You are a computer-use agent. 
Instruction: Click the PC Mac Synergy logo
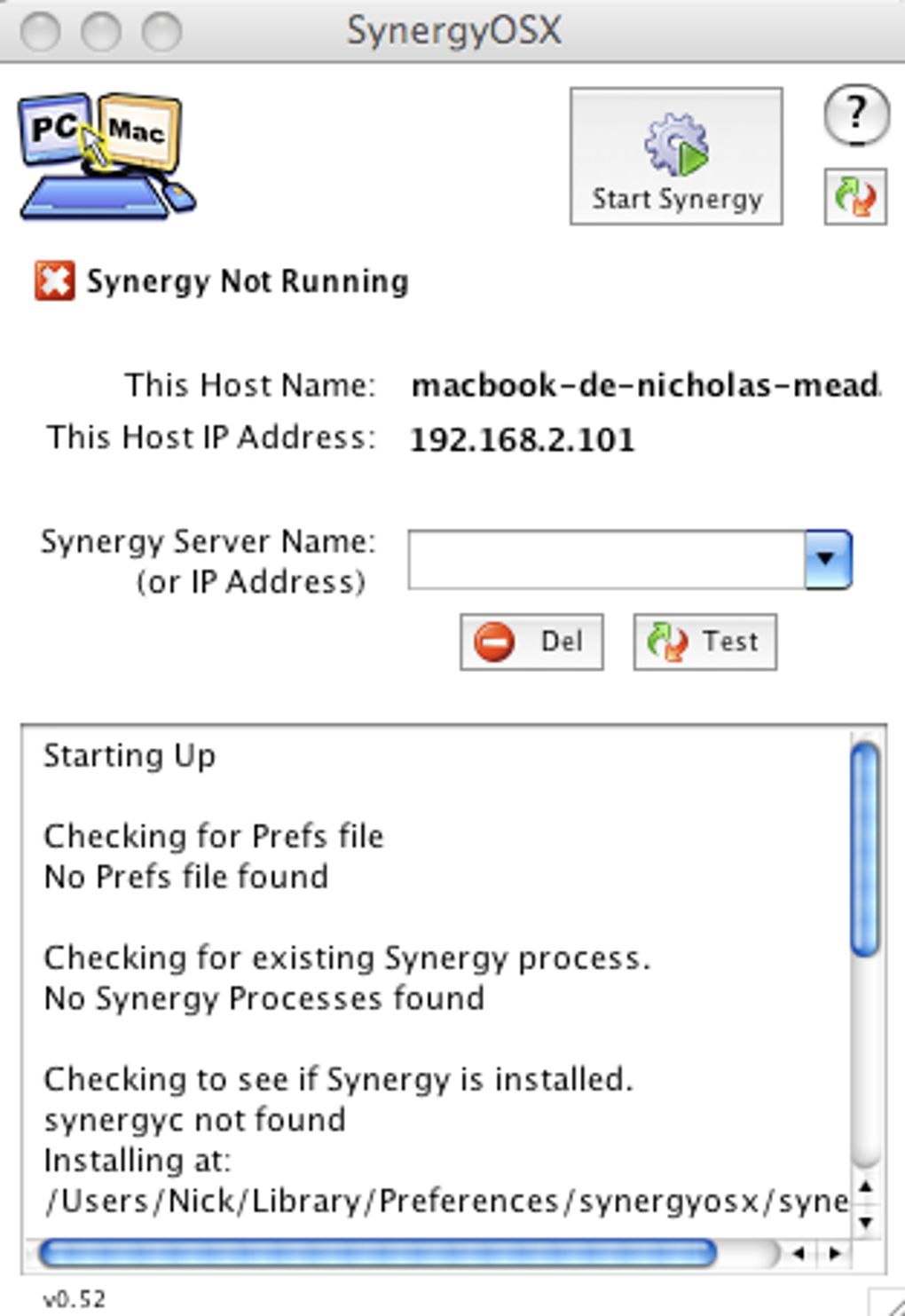pyautogui.click(x=105, y=157)
